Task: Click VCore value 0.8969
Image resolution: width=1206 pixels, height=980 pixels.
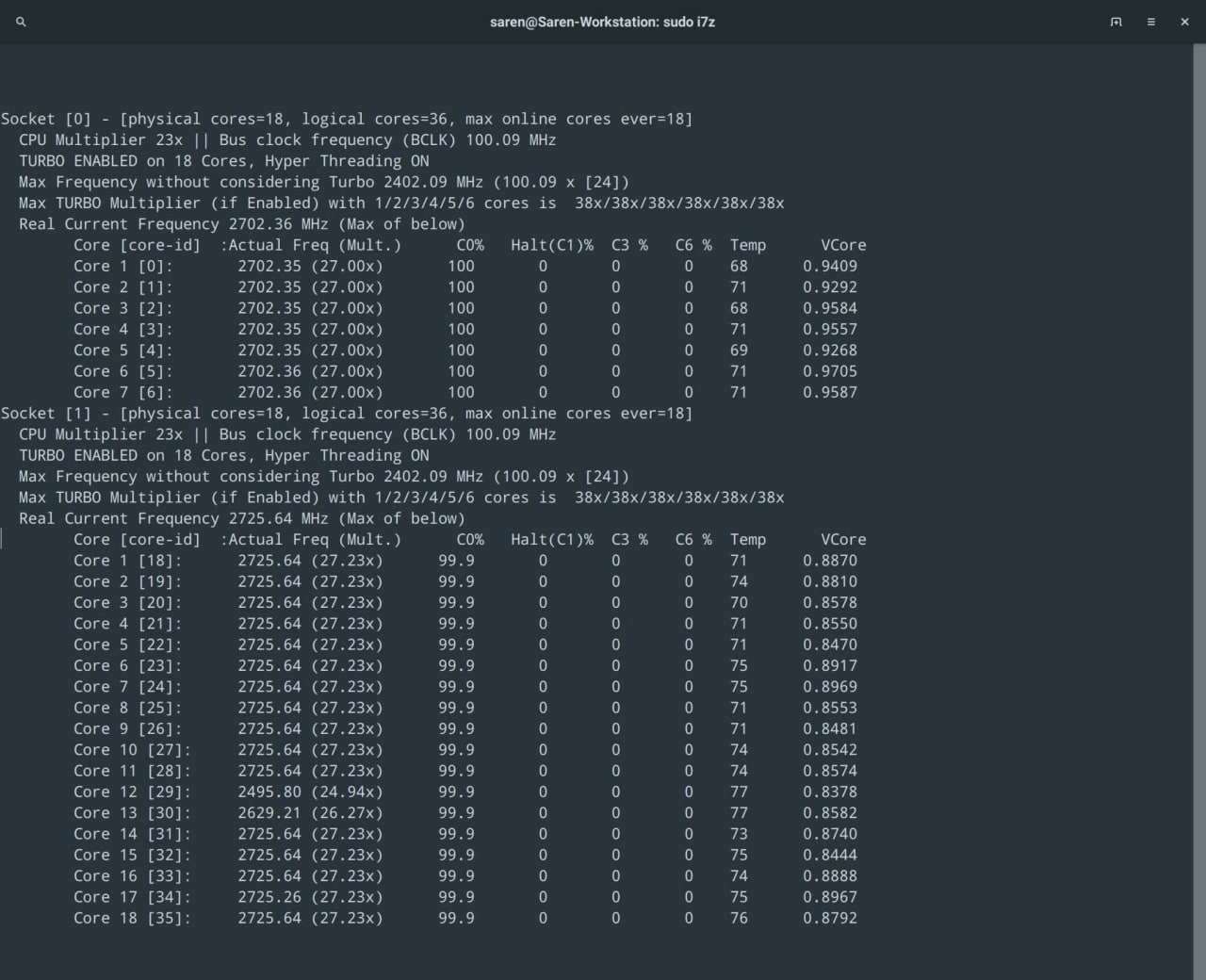Action: coord(830,686)
